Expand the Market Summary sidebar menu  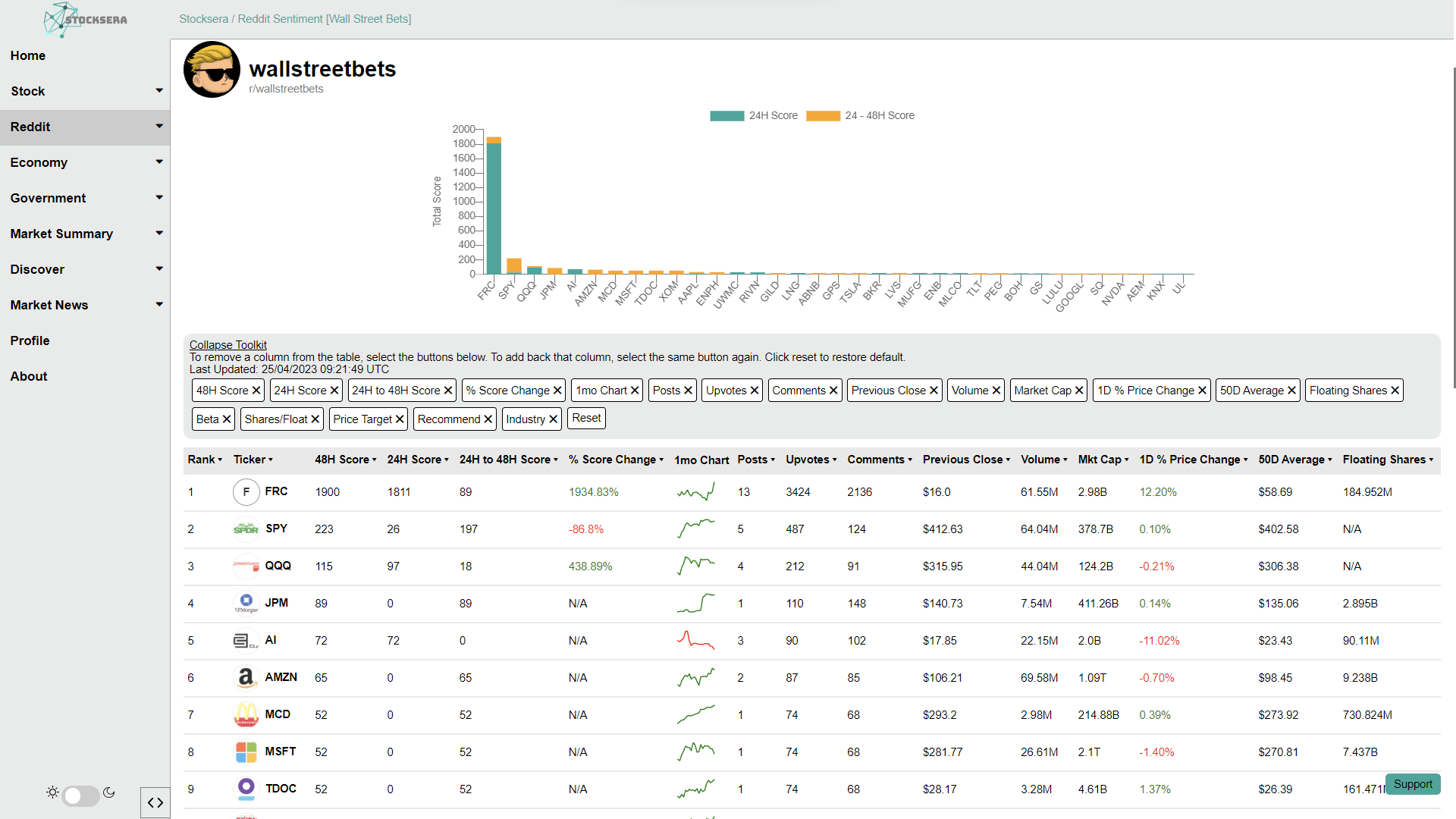[85, 234]
